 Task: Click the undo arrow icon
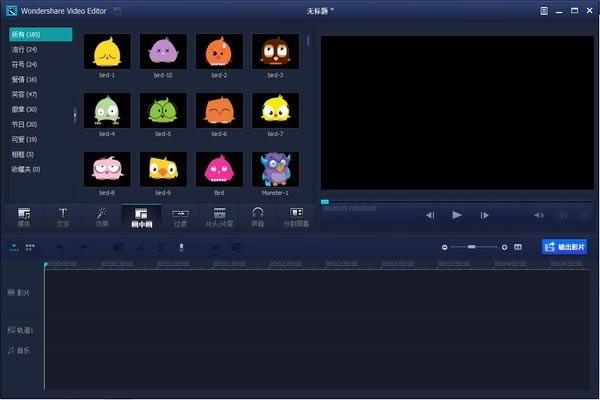pyautogui.click(x=60, y=248)
